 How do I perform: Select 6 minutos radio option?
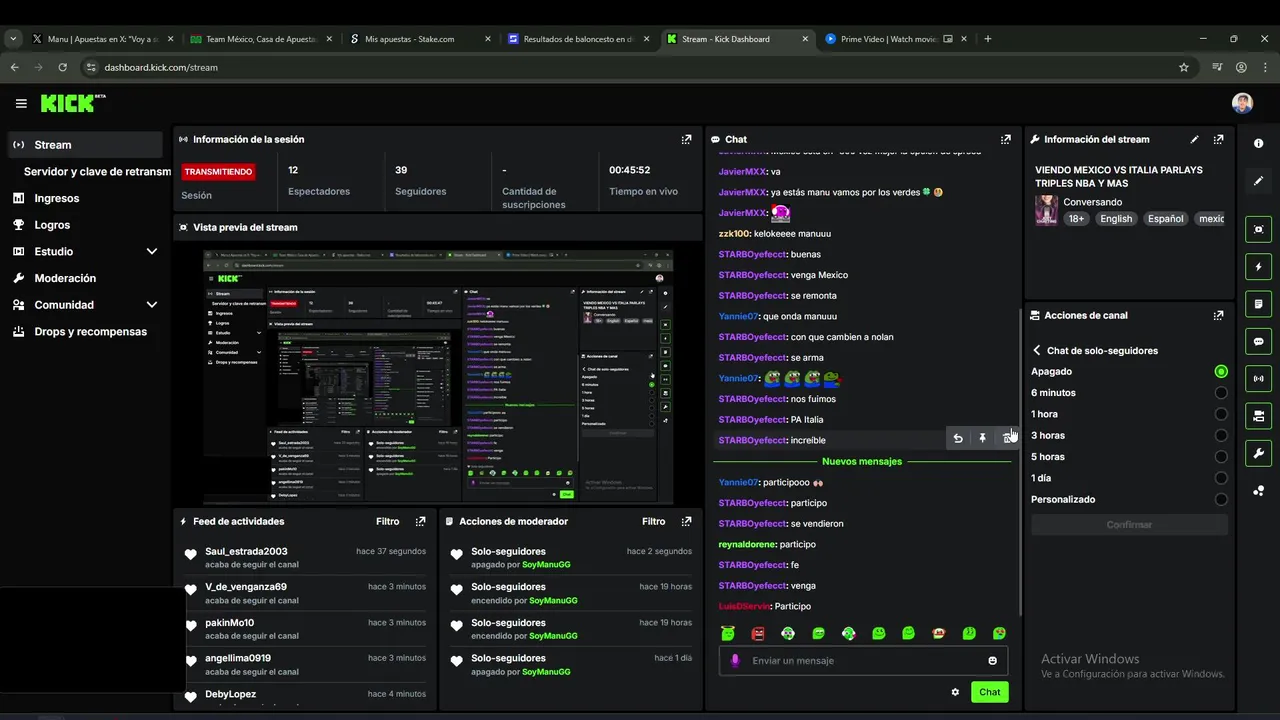[1221, 393]
